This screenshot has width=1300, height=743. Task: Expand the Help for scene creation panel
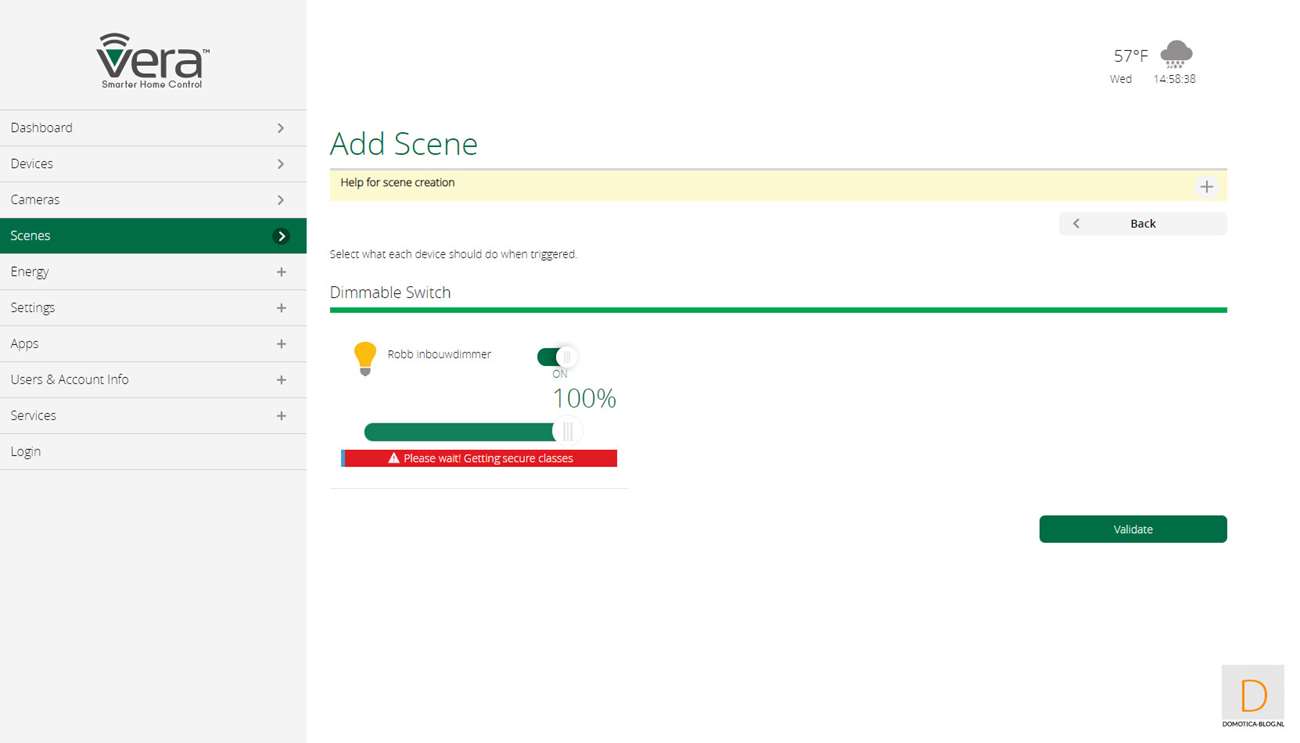[x=1206, y=187]
